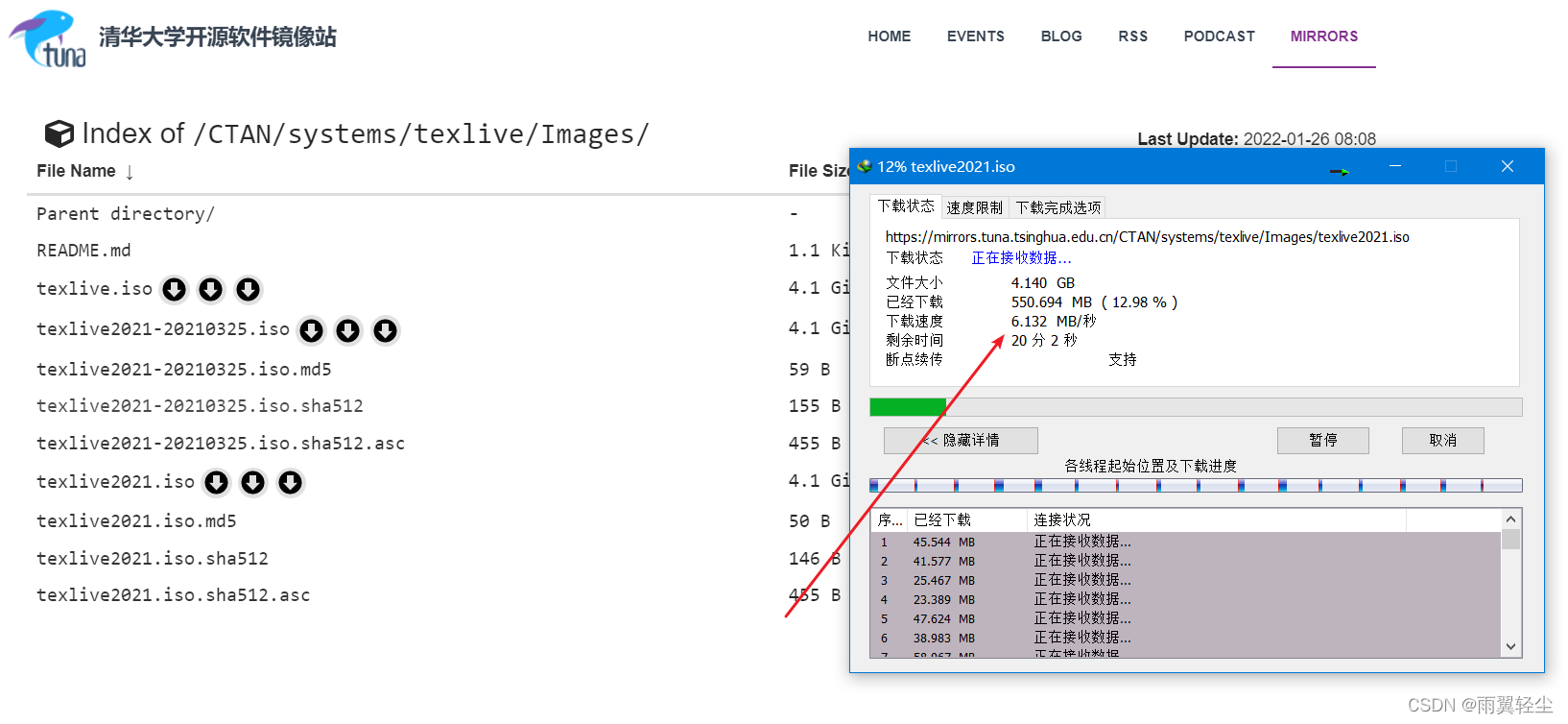The image size is (1568, 724).
Task: Open texlive2021-20210325.iso.sha512.asc link
Action: [x=221, y=444]
